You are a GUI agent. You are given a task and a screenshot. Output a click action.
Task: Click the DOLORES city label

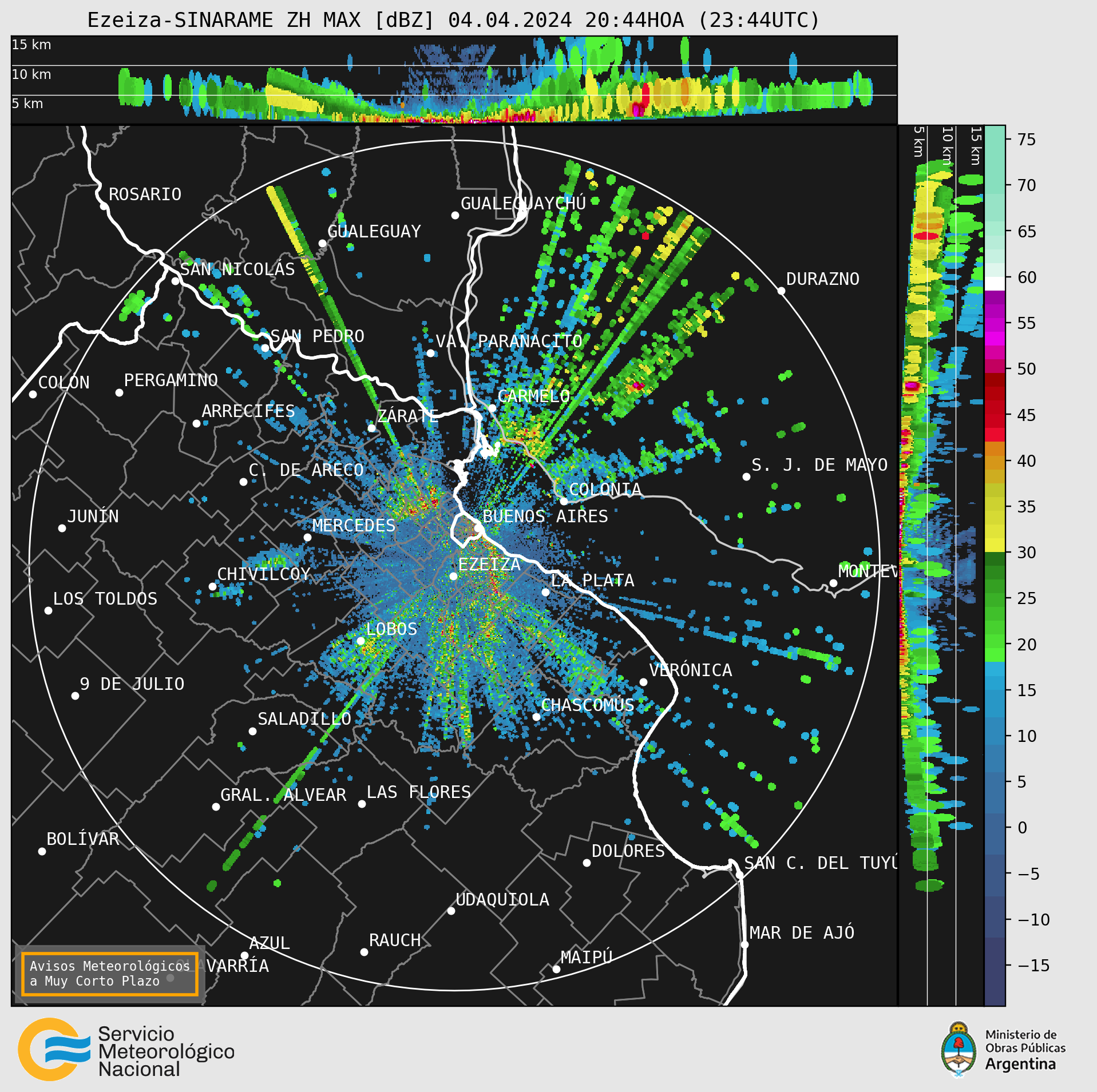tap(628, 851)
